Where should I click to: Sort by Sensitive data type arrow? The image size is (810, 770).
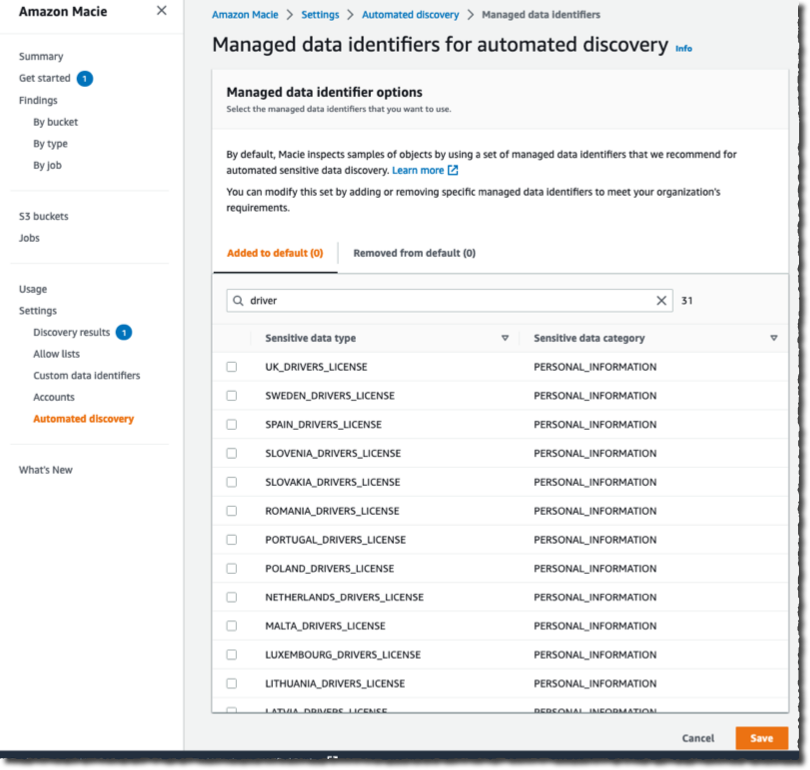(505, 338)
